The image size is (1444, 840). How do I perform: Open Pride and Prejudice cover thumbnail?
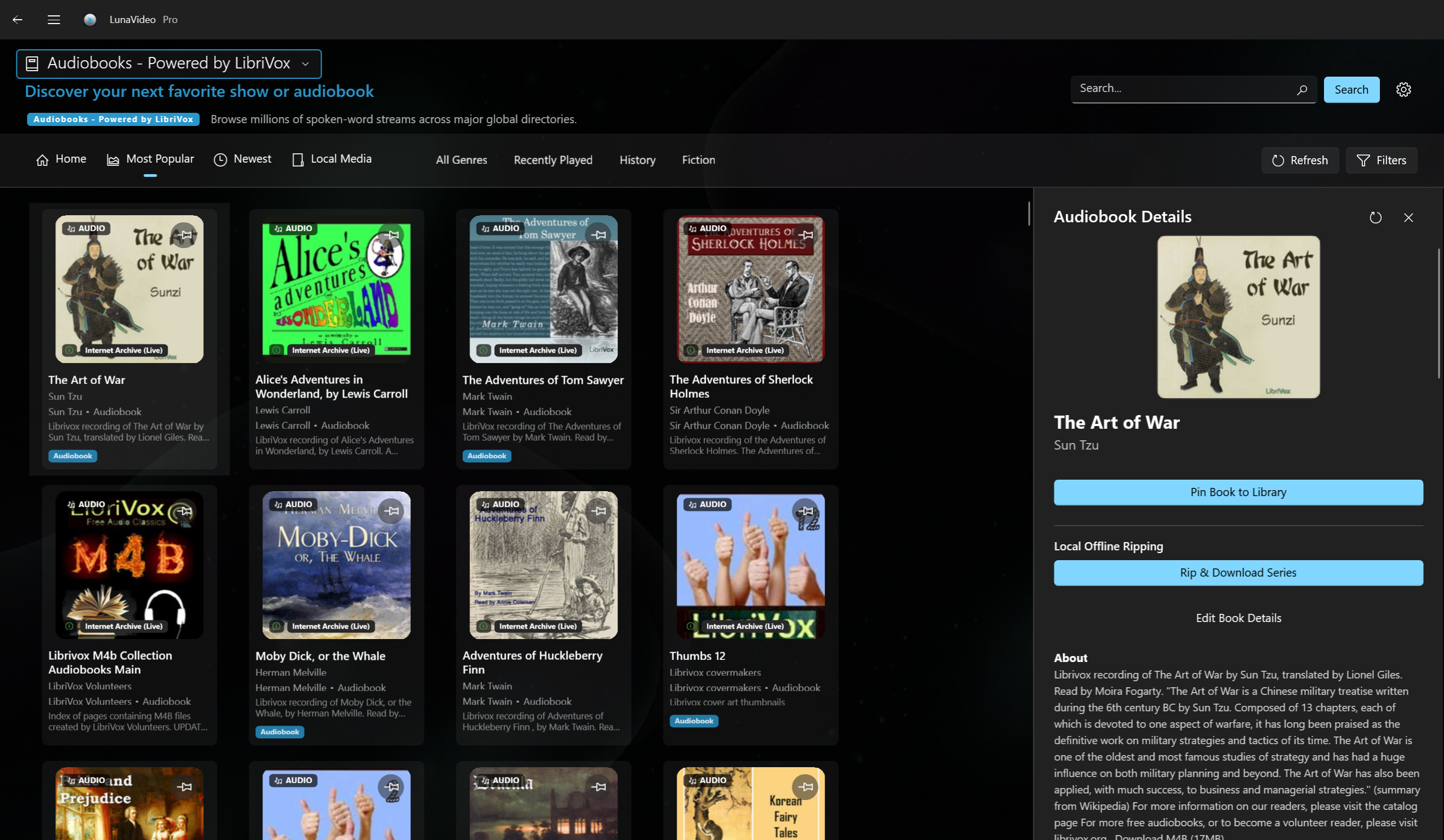(x=129, y=803)
